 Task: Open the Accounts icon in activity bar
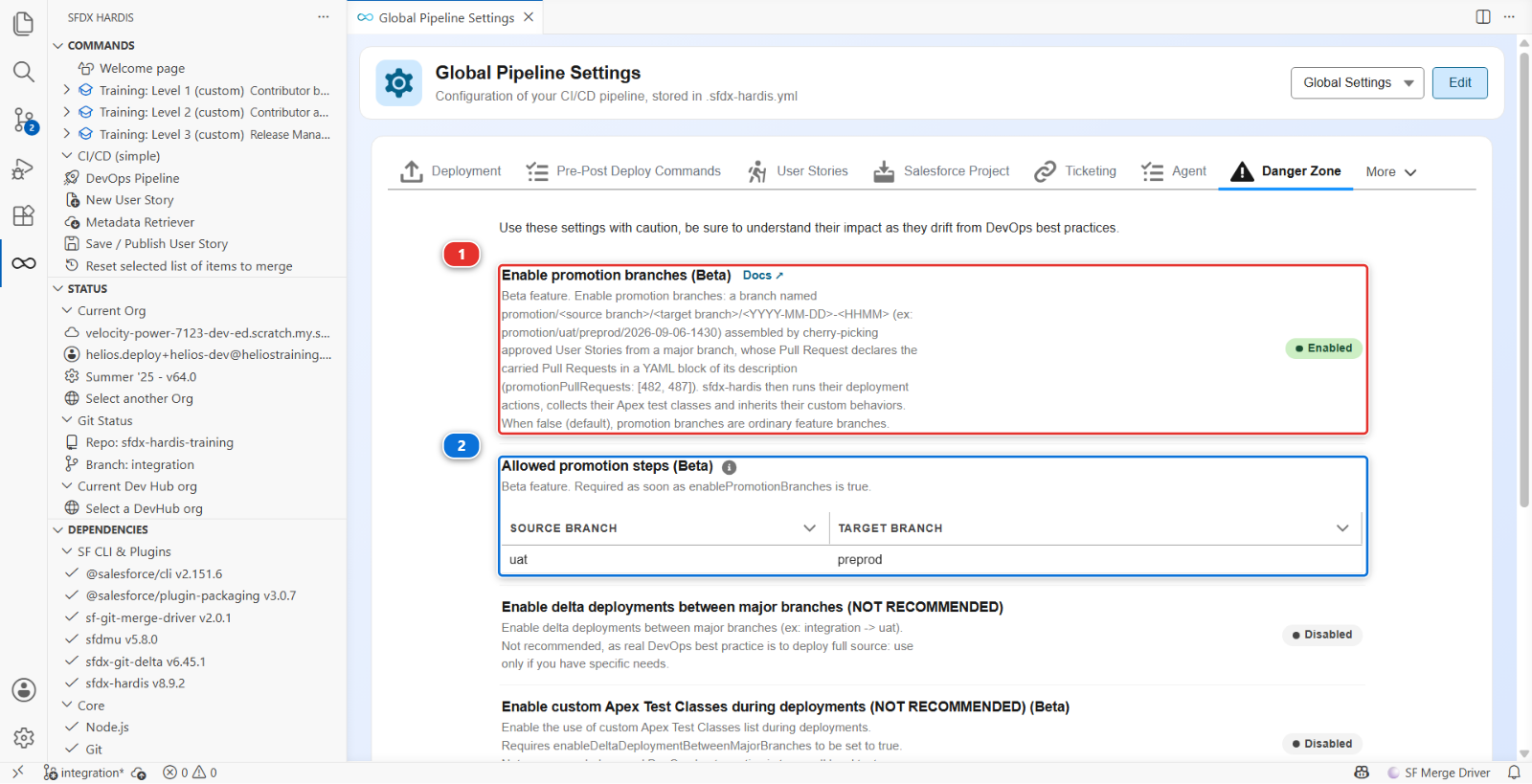pyautogui.click(x=24, y=690)
